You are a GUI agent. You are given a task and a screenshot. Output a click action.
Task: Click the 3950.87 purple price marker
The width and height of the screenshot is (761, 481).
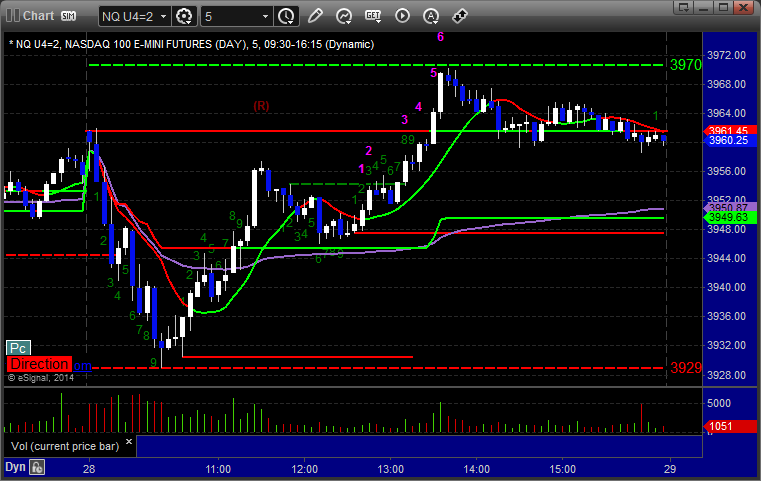click(x=729, y=207)
